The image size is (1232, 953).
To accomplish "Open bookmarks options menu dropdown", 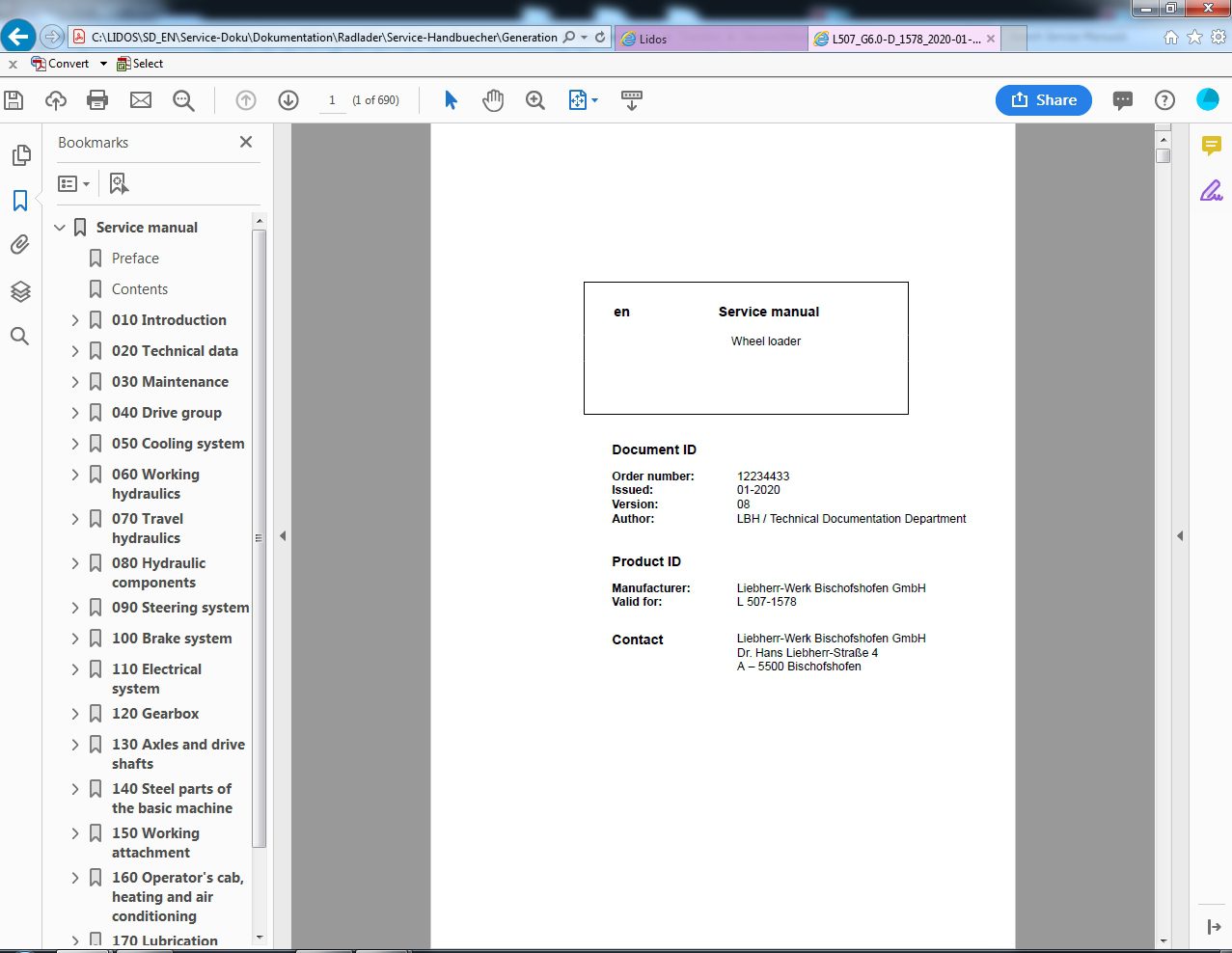I will pyautogui.click(x=73, y=183).
